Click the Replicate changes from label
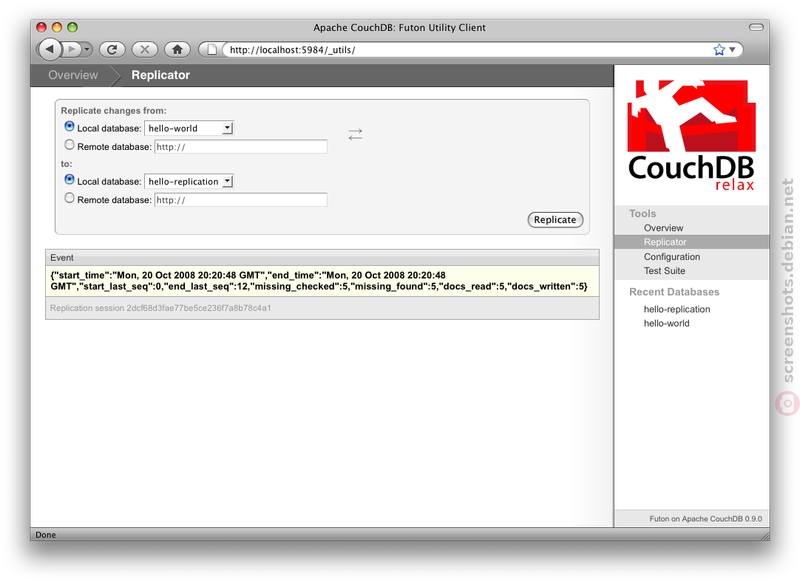 (x=113, y=111)
